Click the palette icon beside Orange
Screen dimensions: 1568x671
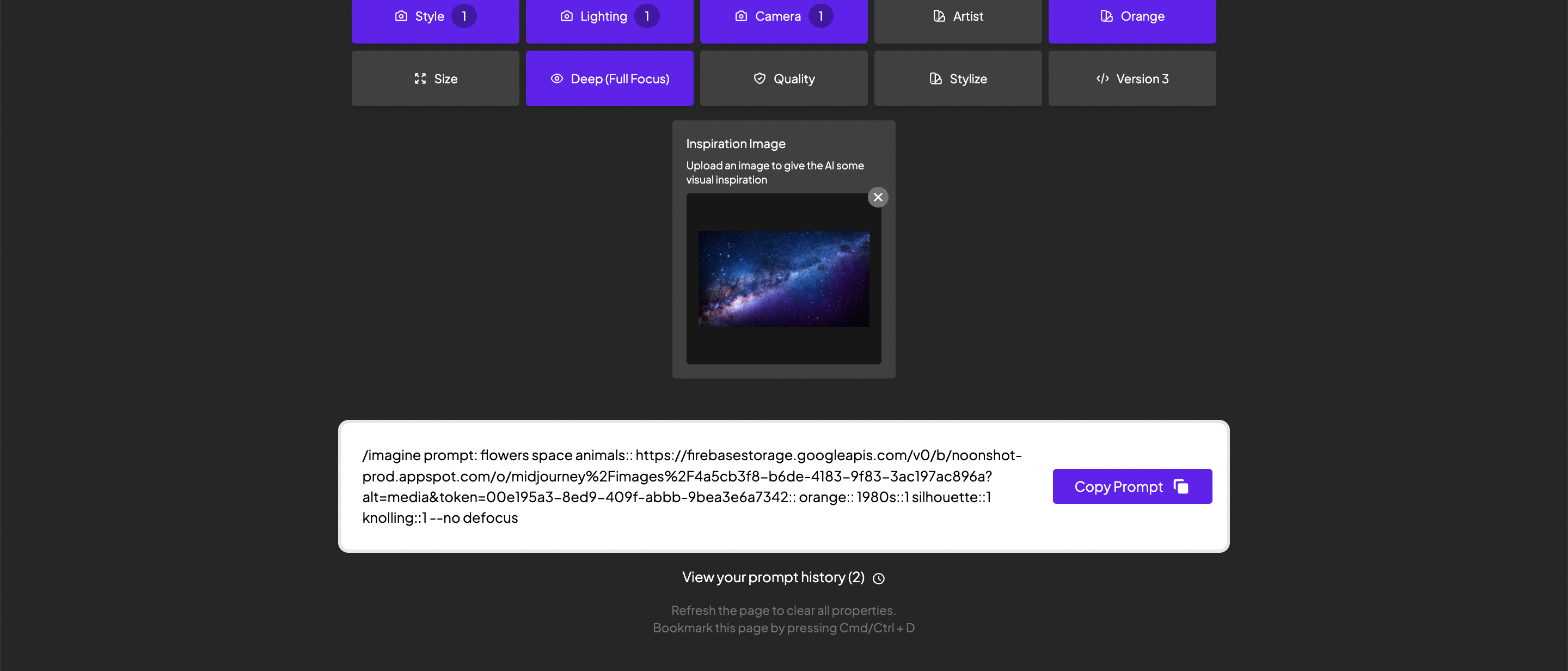coord(1107,16)
